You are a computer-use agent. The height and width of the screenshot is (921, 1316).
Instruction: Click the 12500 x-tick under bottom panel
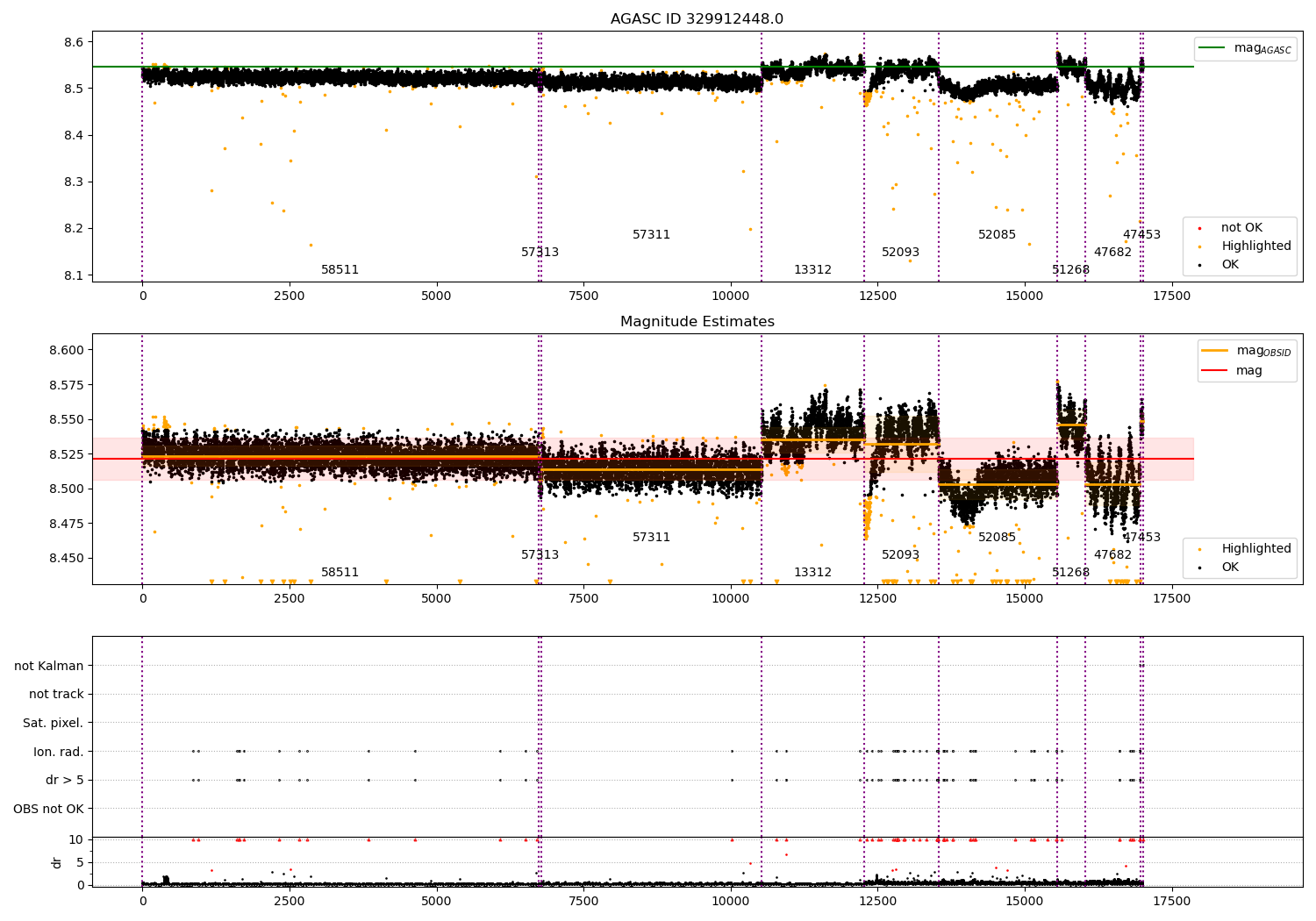[877, 901]
